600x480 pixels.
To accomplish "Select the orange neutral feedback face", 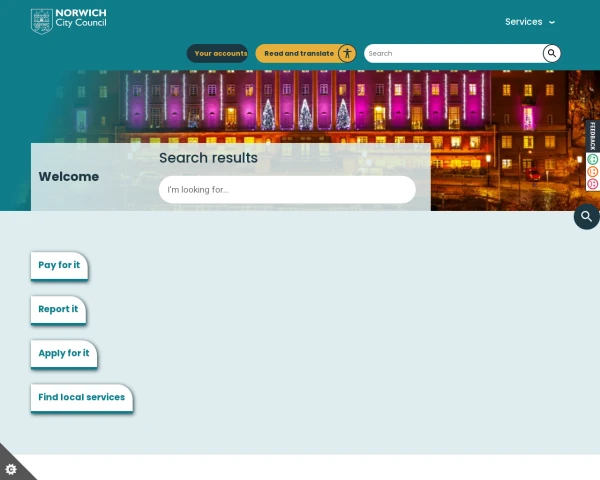I will [592, 171].
